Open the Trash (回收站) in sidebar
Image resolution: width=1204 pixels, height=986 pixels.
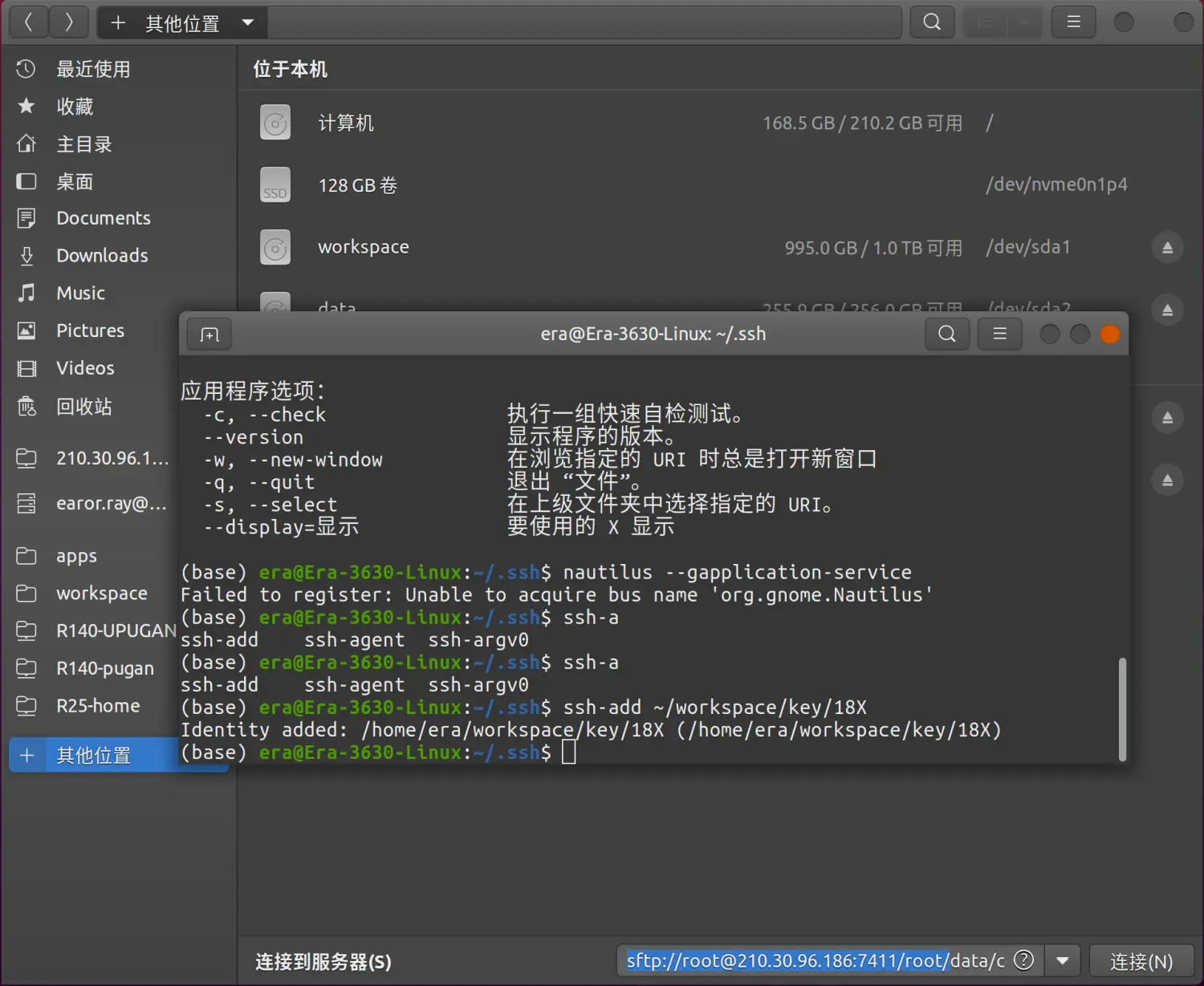(84, 407)
